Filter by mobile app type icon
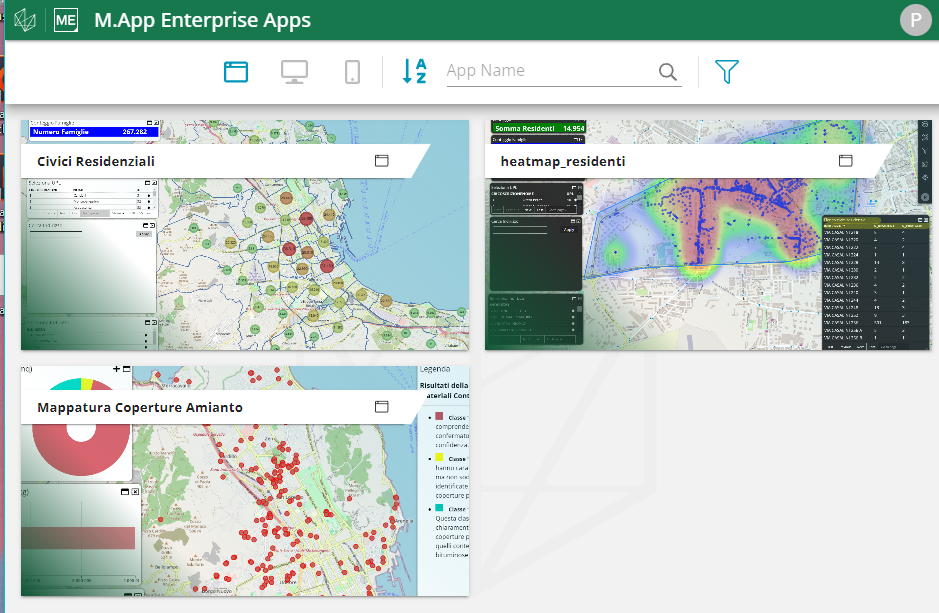 click(353, 72)
